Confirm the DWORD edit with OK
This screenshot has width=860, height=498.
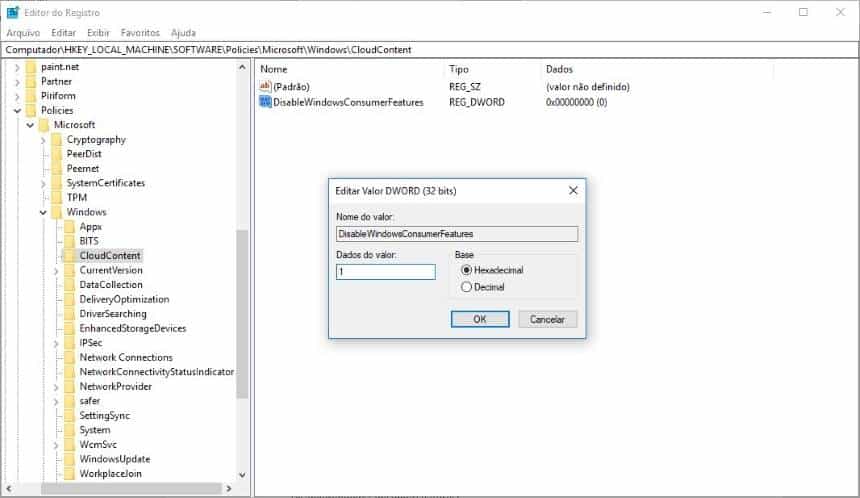point(480,319)
